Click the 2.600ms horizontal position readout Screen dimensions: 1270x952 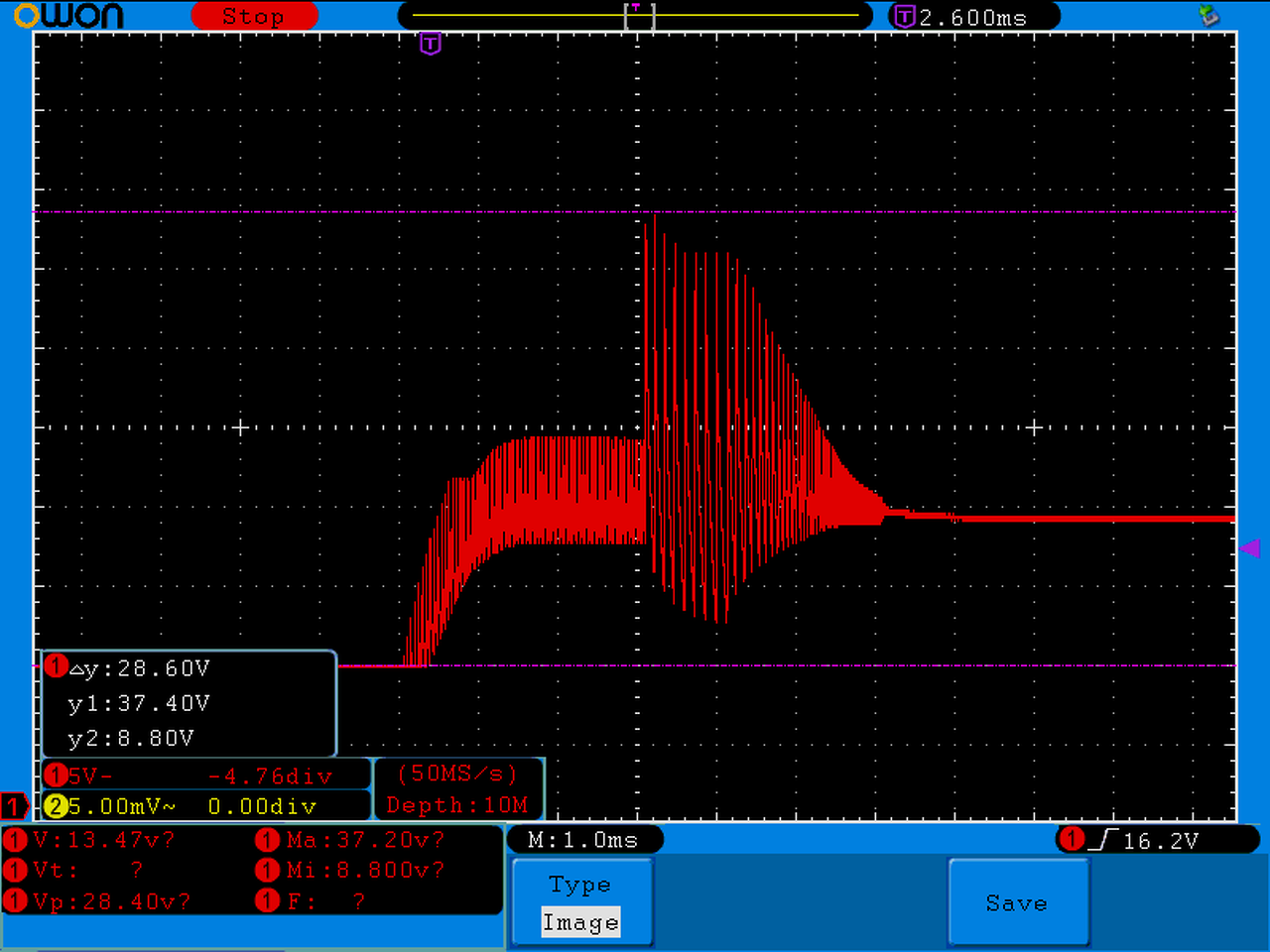(972, 17)
